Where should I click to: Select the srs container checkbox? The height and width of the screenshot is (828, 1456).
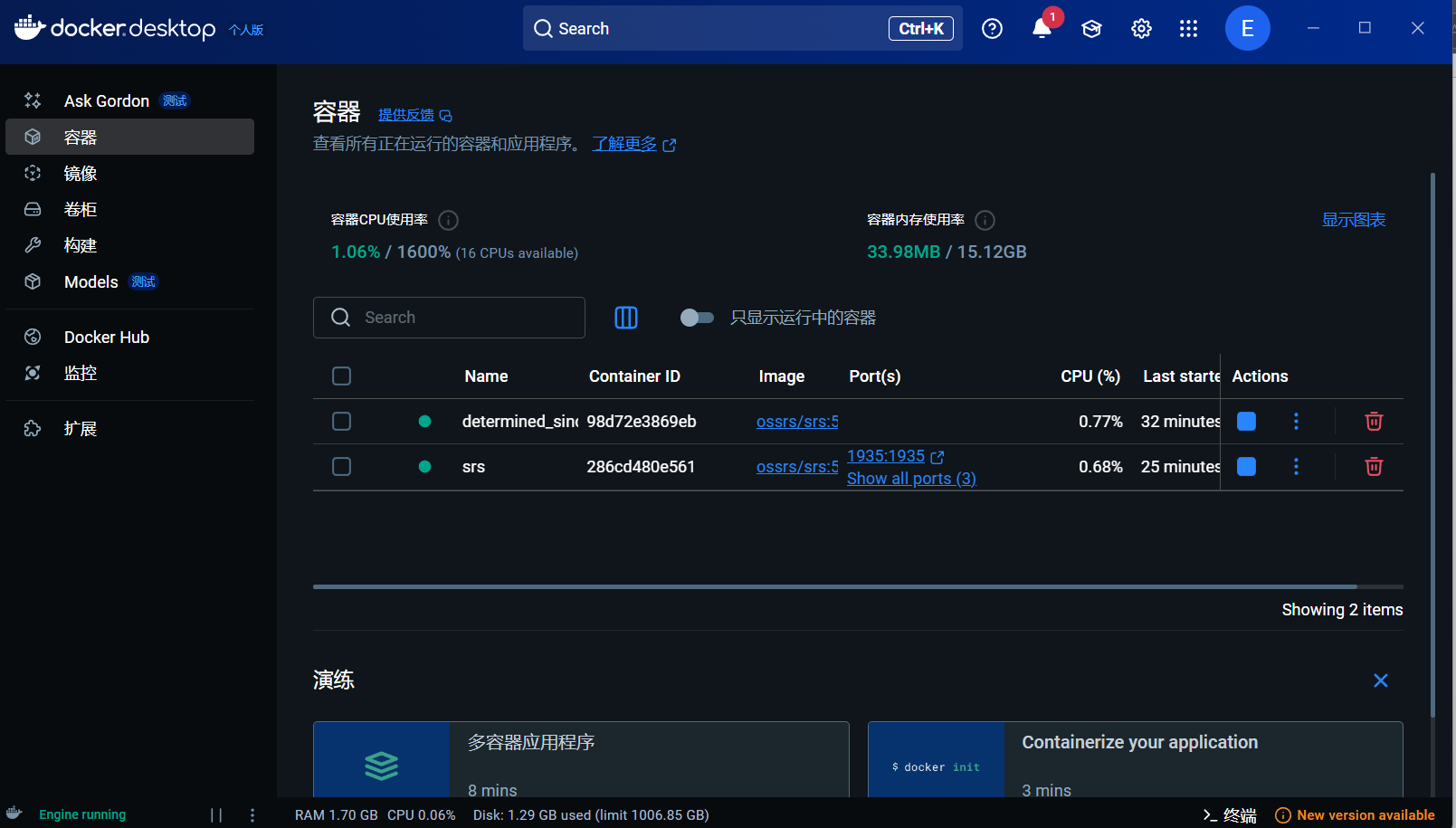(341, 466)
